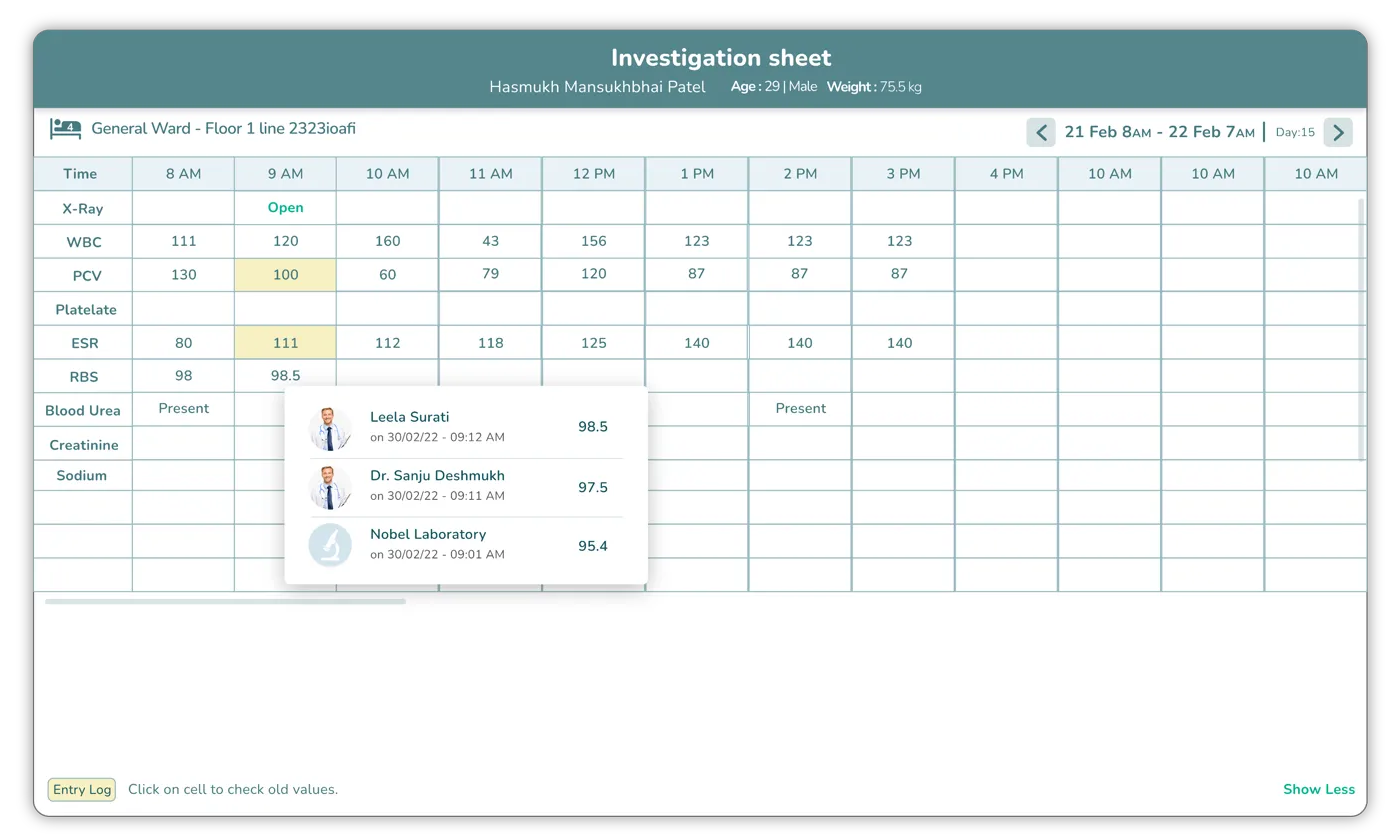The width and height of the screenshot is (1400, 840).
Task: Click patient name Hasmukh Mansukhbhai Patel
Action: point(597,87)
